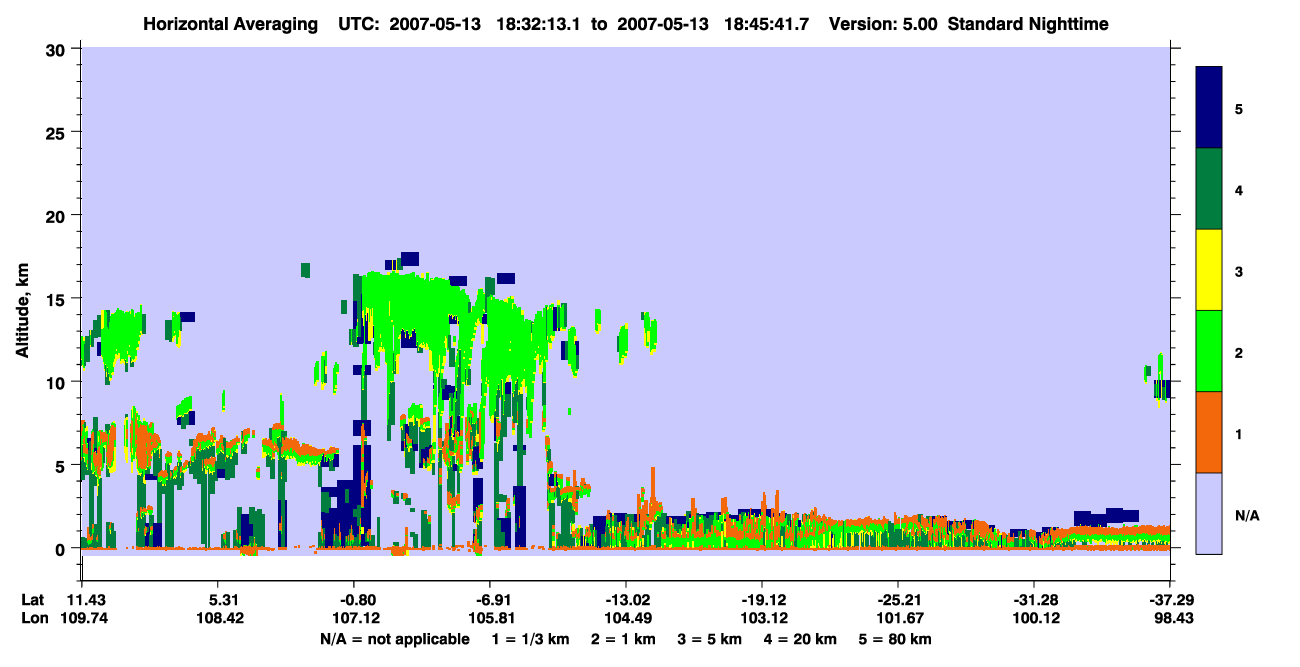Click latitude value 5.31
Viewport: 1300px width, 667px height.
[218, 600]
